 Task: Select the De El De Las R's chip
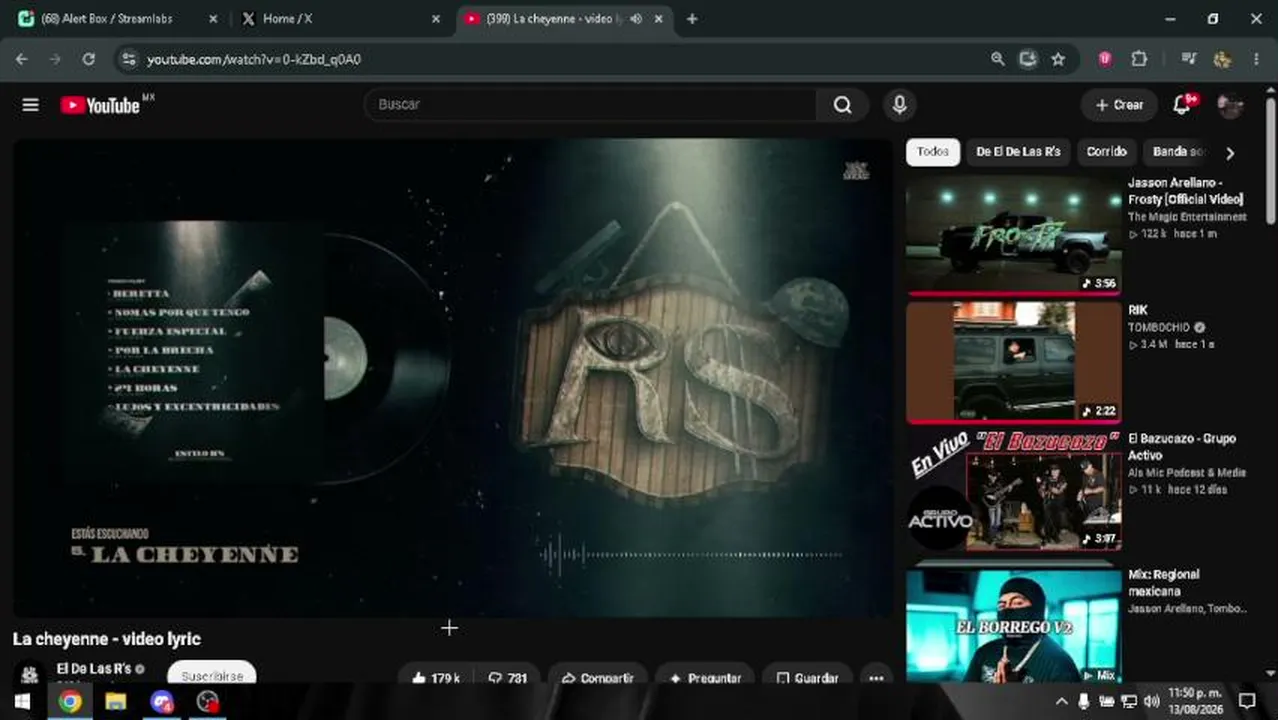click(1018, 152)
